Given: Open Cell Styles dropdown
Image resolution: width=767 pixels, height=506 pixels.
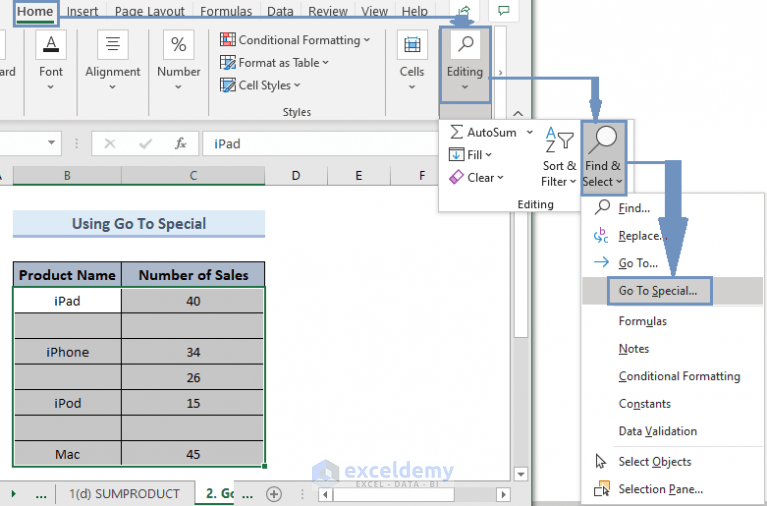Looking at the screenshot, I should tap(260, 85).
